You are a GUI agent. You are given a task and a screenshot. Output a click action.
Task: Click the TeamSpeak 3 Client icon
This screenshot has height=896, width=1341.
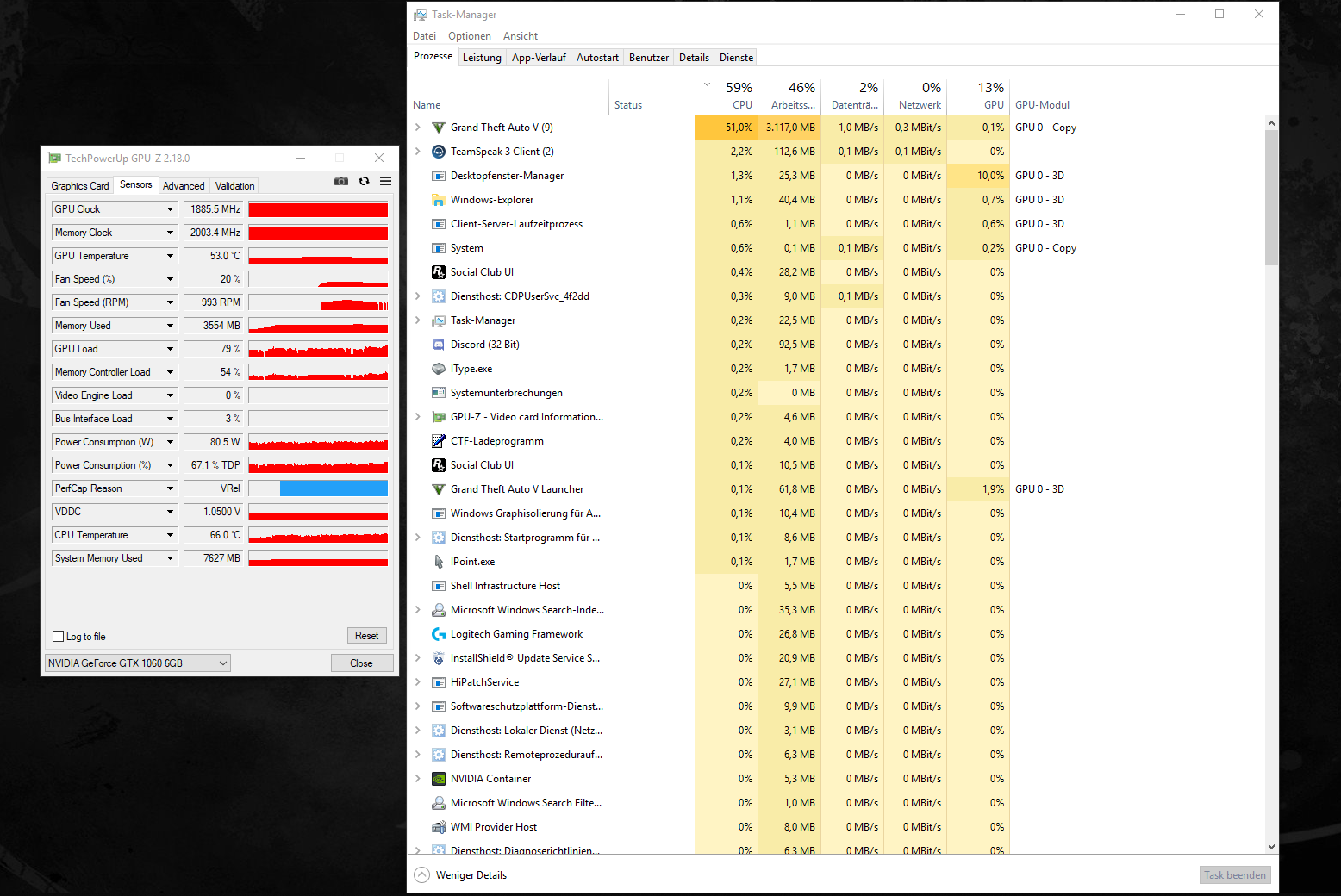click(x=438, y=152)
